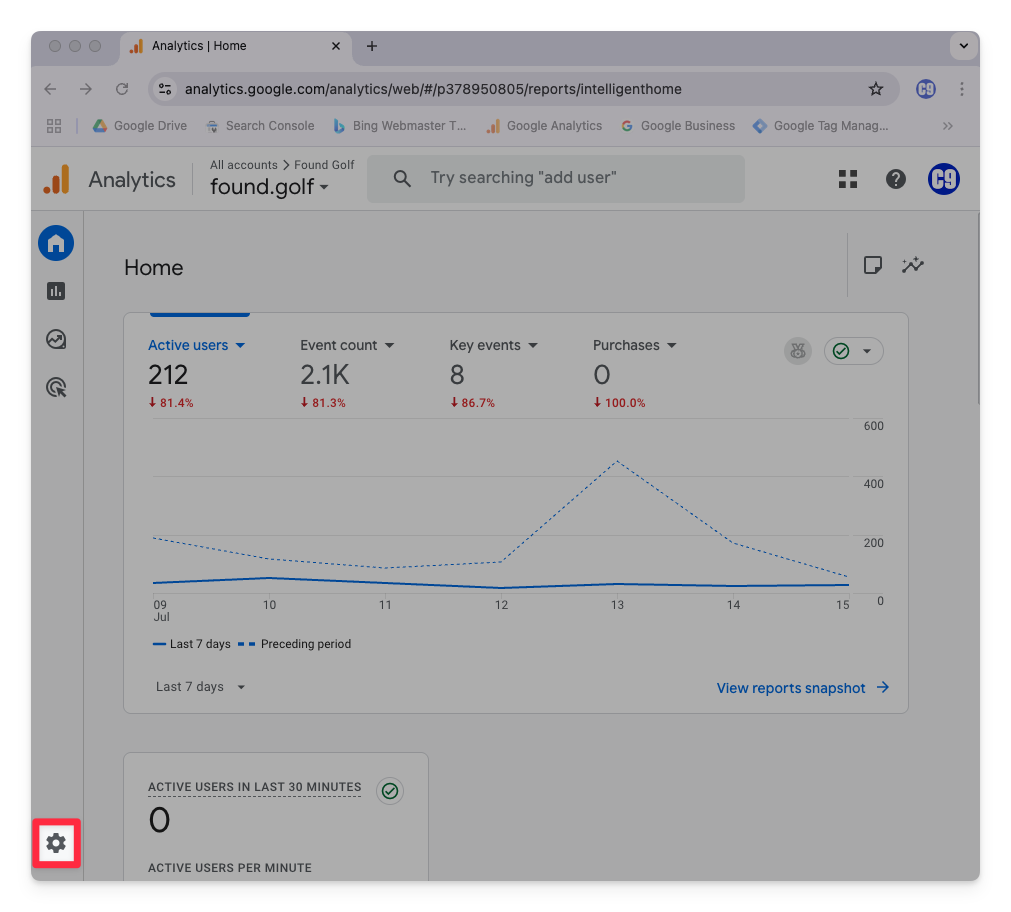Image resolution: width=1011 pixels, height=912 pixels.
Task: Open the Reports icon in sidebar
Action: coord(56,291)
